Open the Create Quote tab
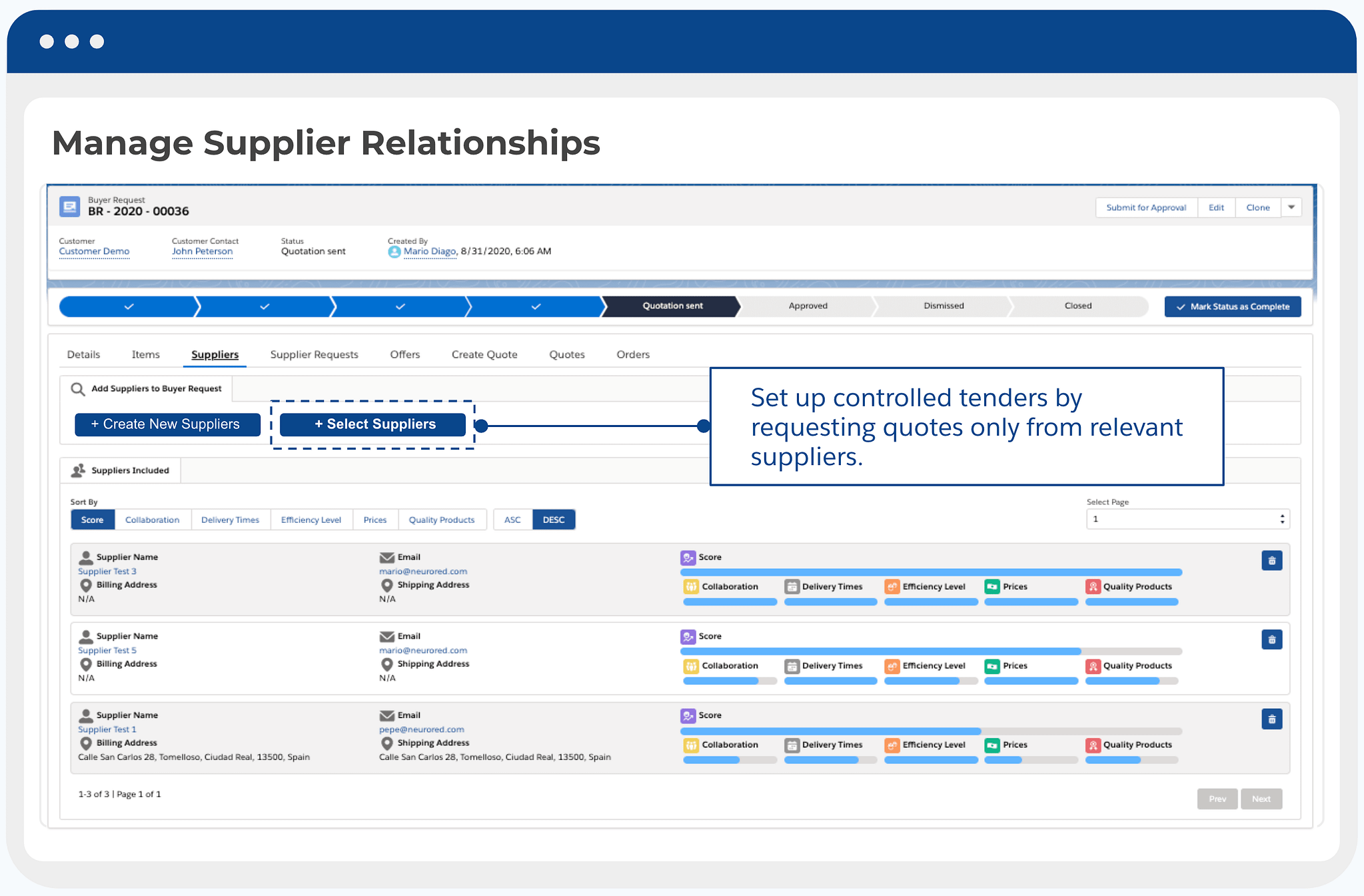This screenshot has width=1364, height=896. 484,354
